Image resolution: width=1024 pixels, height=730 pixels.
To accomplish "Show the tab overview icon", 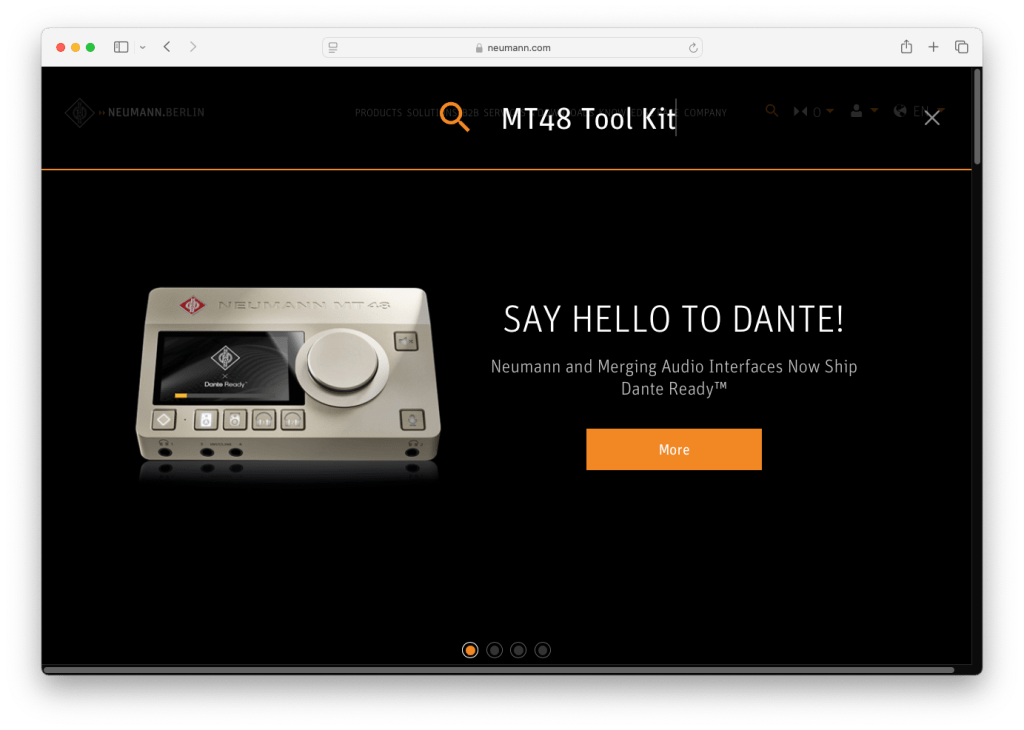I will click(961, 47).
